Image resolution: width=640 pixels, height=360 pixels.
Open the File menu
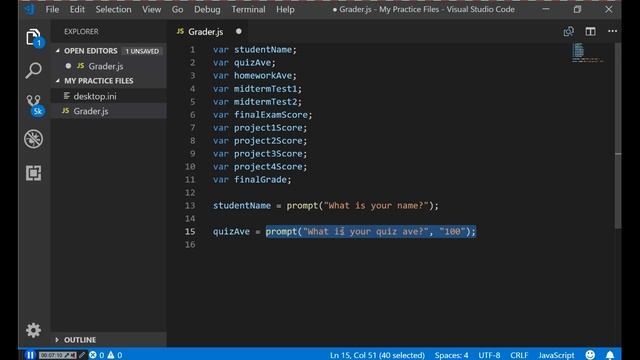[52, 9]
